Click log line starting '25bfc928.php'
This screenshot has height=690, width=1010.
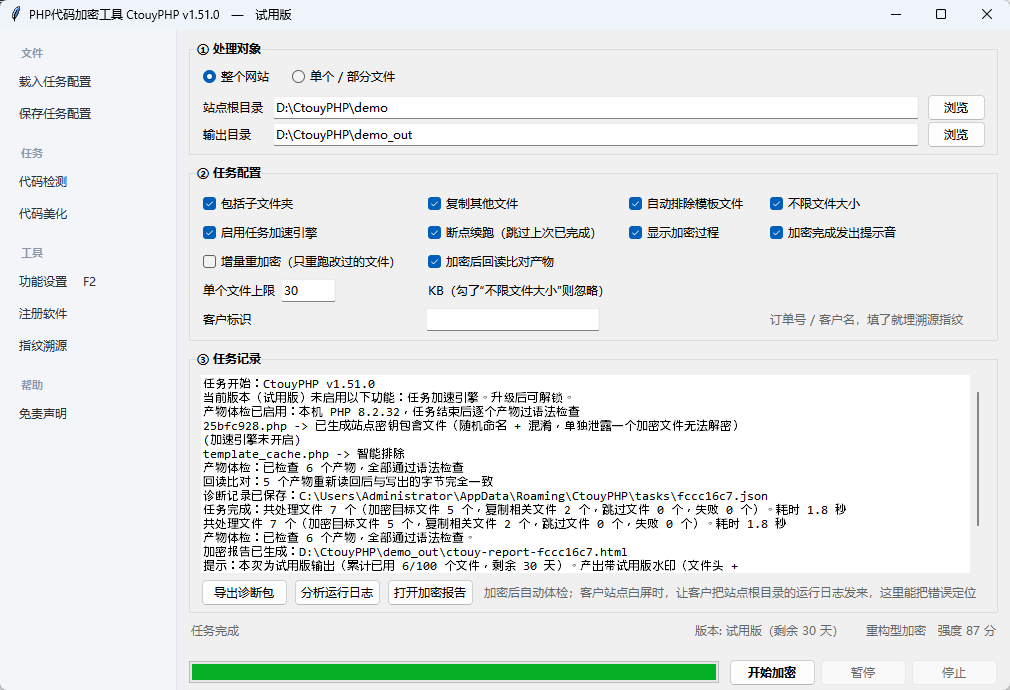coord(472,426)
